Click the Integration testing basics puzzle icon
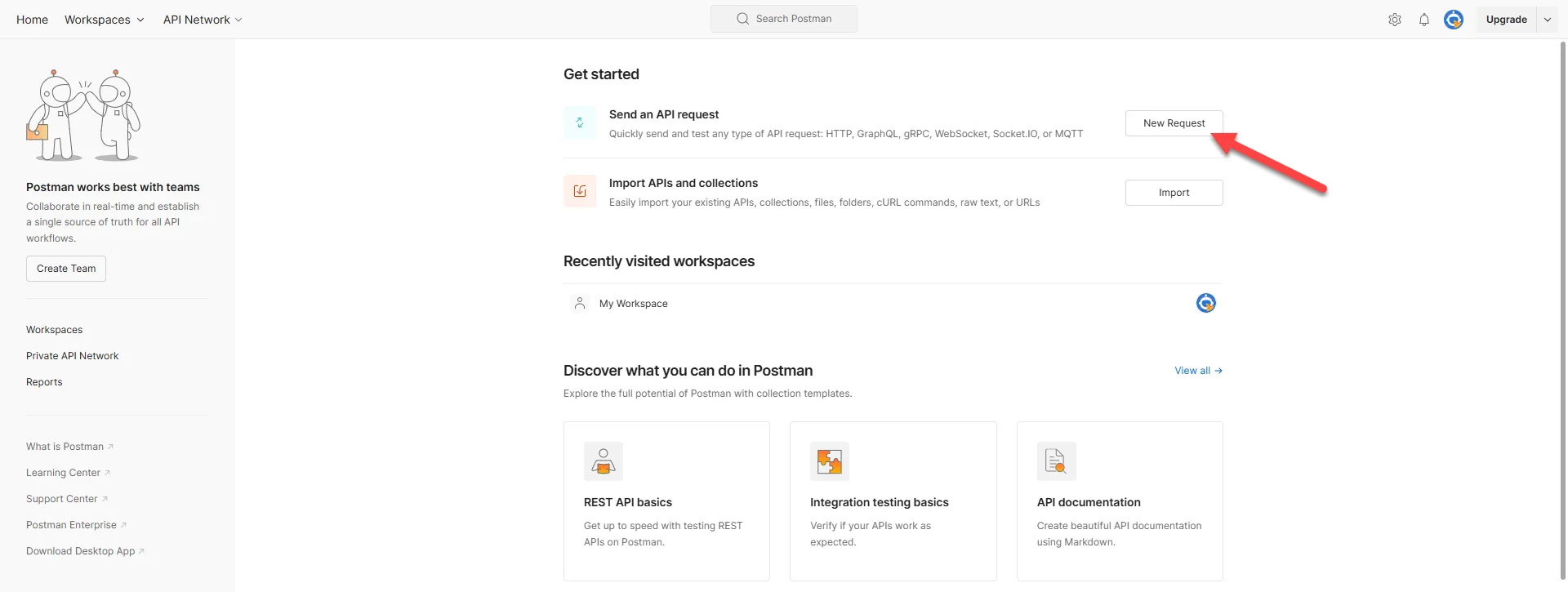 point(830,461)
